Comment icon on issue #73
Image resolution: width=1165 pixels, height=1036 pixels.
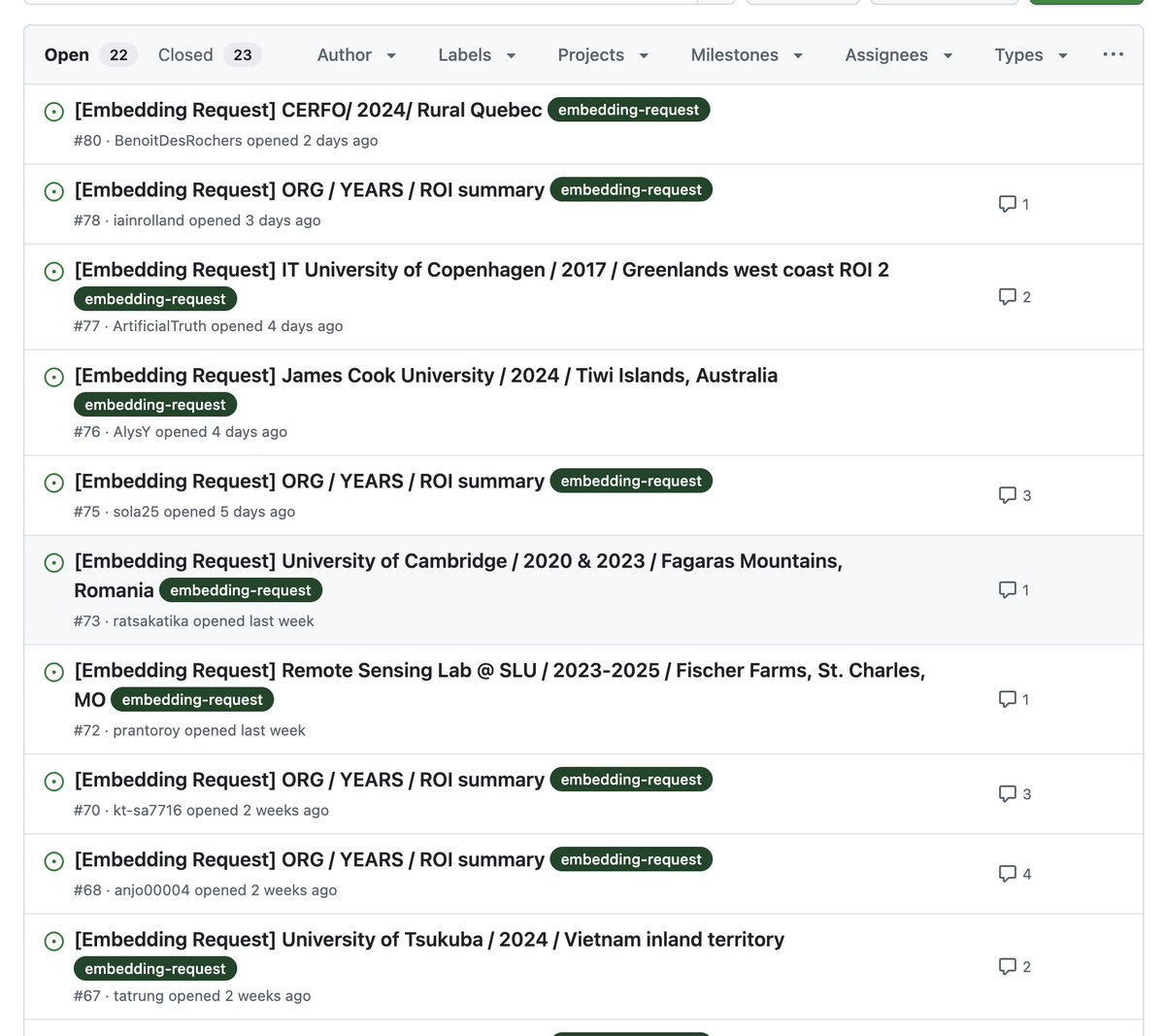1008,589
